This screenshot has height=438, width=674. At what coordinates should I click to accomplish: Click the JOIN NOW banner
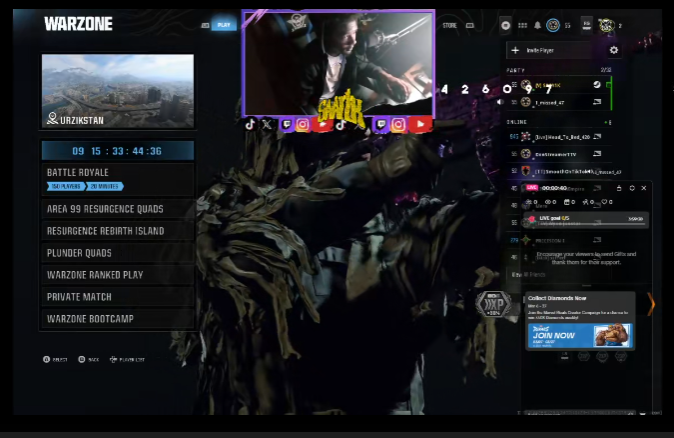tap(580, 335)
